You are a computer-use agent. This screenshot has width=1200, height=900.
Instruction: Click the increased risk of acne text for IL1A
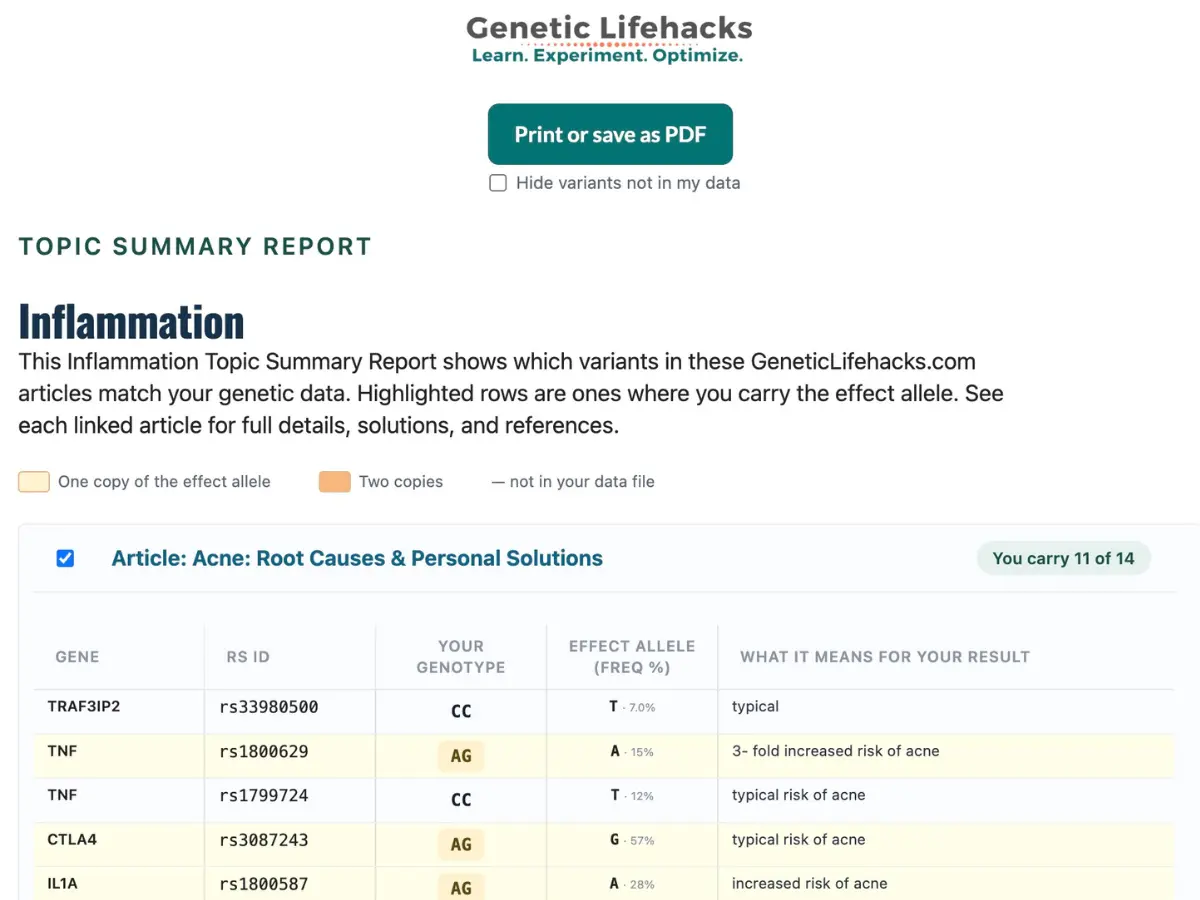click(809, 884)
